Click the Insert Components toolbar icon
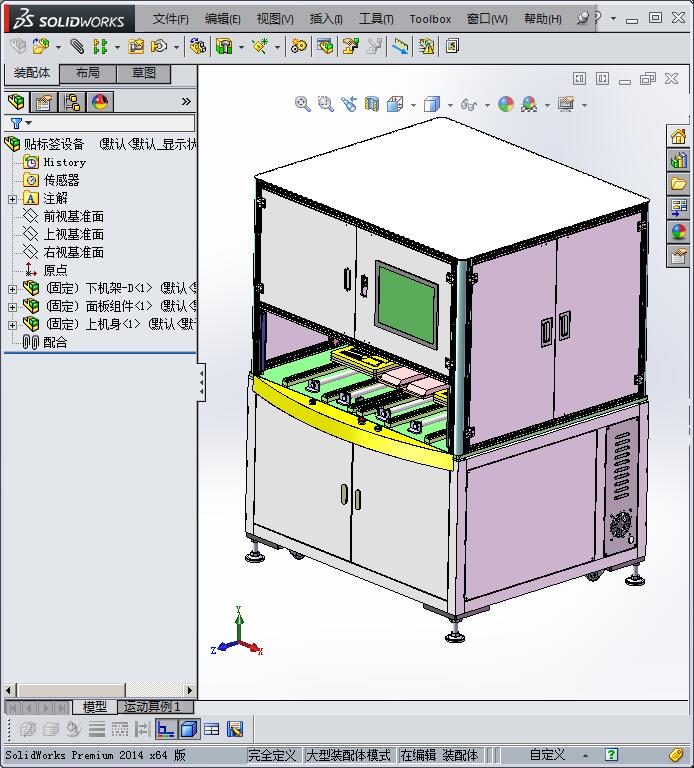Viewport: 694px width, 768px height. pyautogui.click(x=41, y=47)
